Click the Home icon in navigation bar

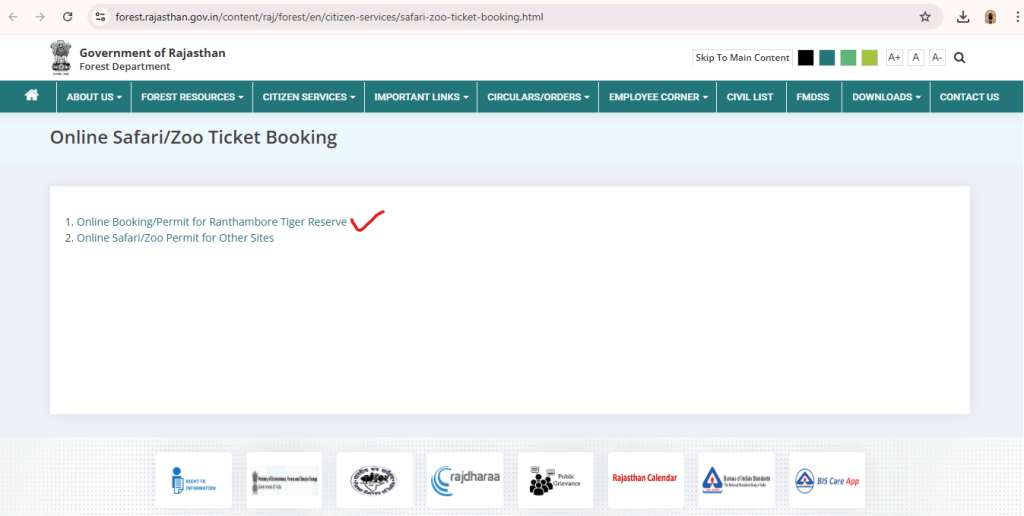click(x=32, y=96)
